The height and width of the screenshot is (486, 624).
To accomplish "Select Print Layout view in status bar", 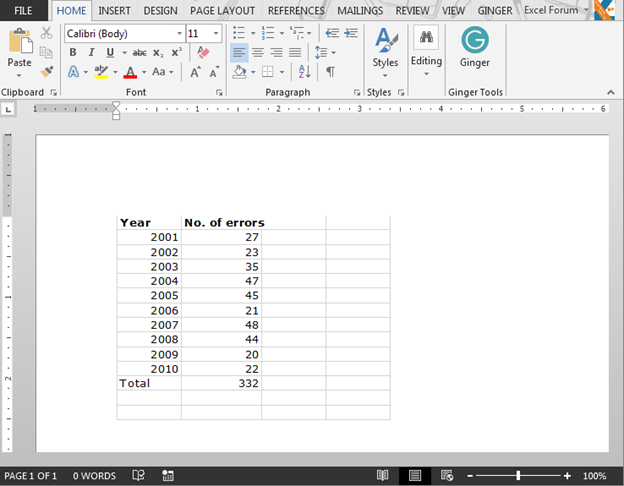I will pos(415,475).
